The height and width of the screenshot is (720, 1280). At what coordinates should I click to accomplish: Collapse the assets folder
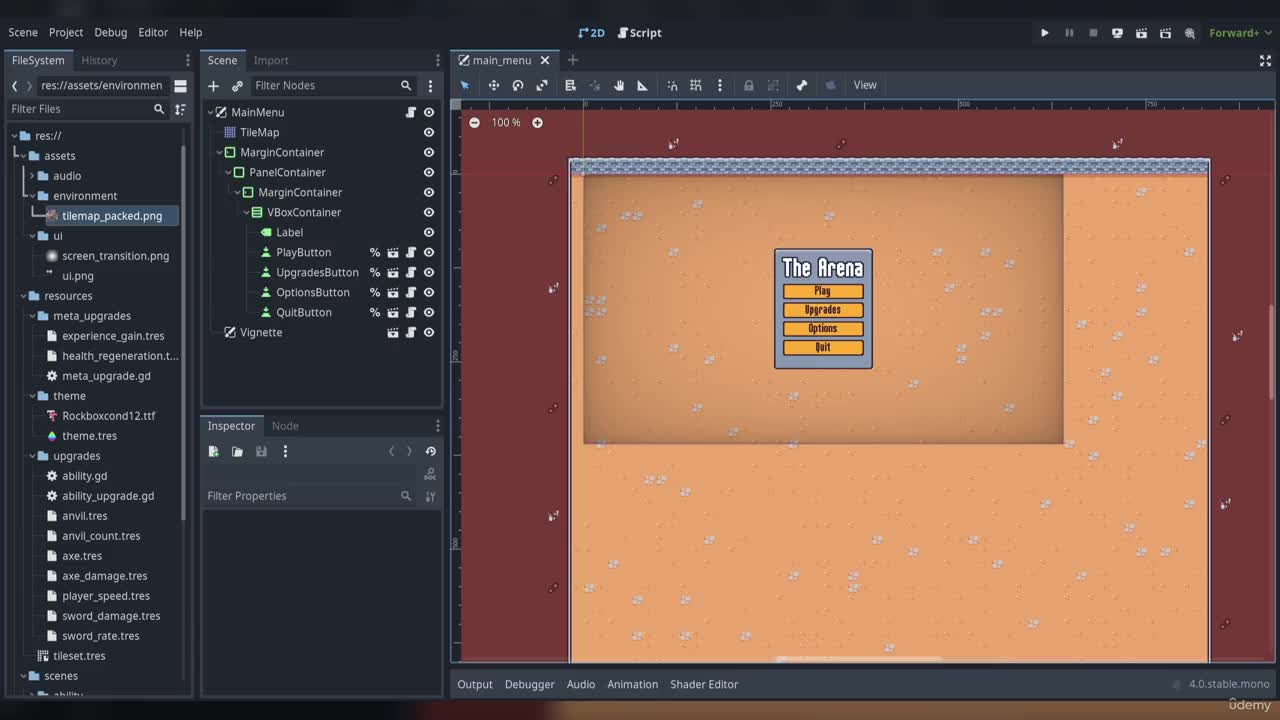(x=23, y=156)
